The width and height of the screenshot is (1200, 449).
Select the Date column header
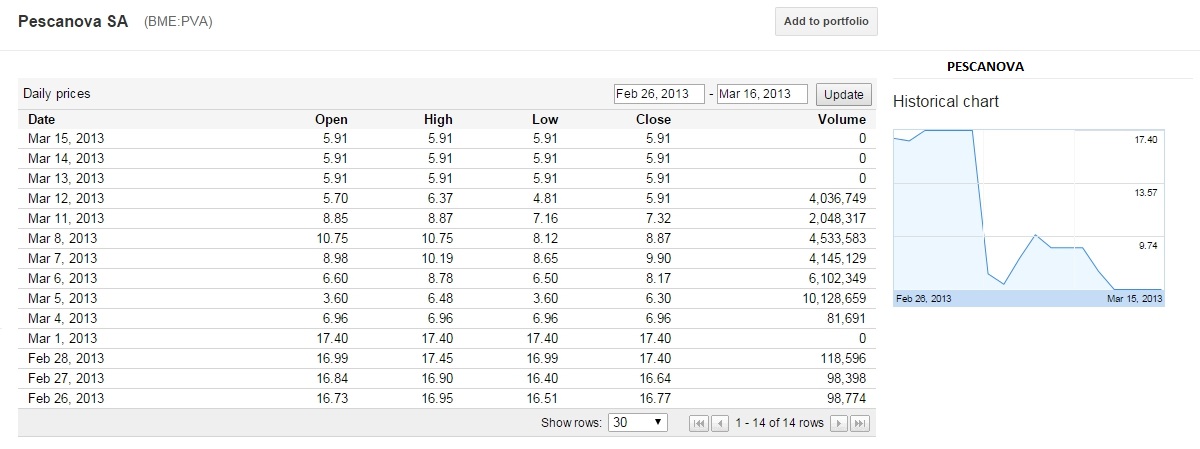[42, 119]
